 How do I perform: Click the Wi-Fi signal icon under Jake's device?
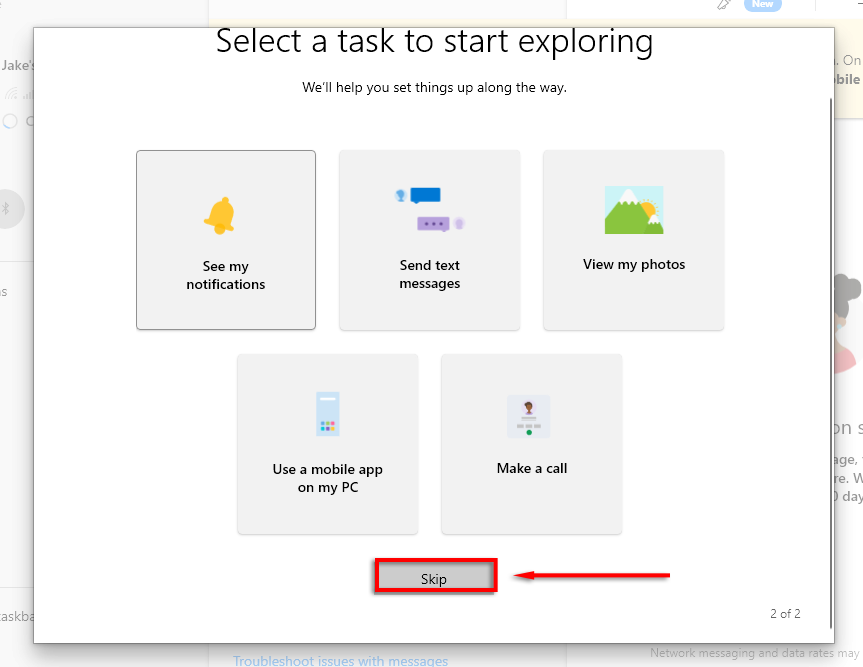(11, 94)
